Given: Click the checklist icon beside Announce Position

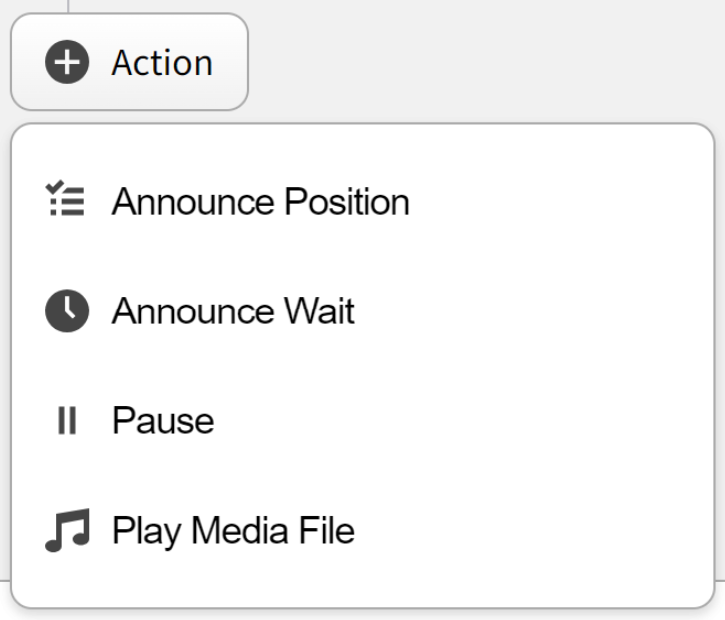Looking at the screenshot, I should pos(67,200).
